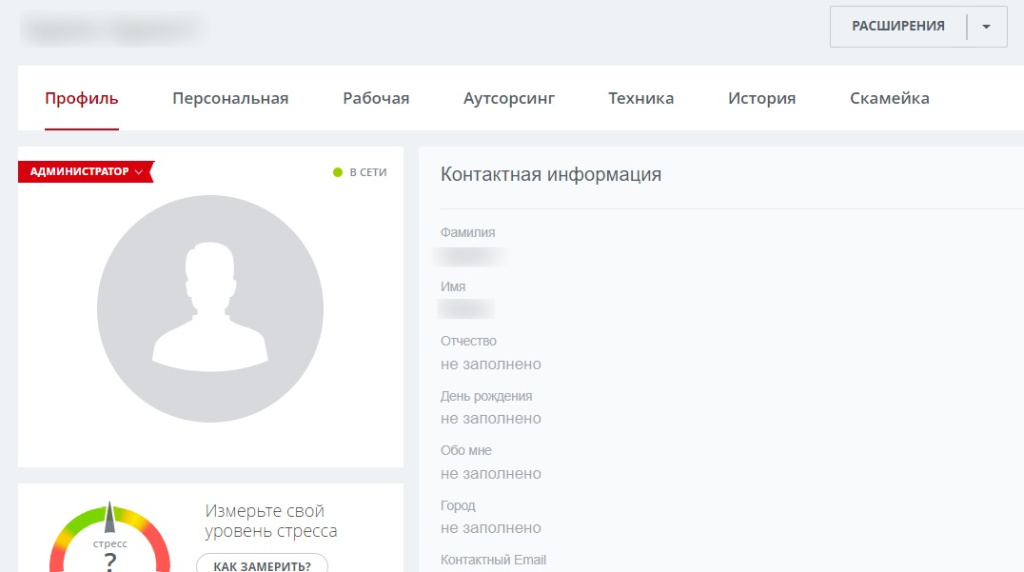The image size is (1024, 572).
Task: Click the Имя field label
Action: click(453, 287)
